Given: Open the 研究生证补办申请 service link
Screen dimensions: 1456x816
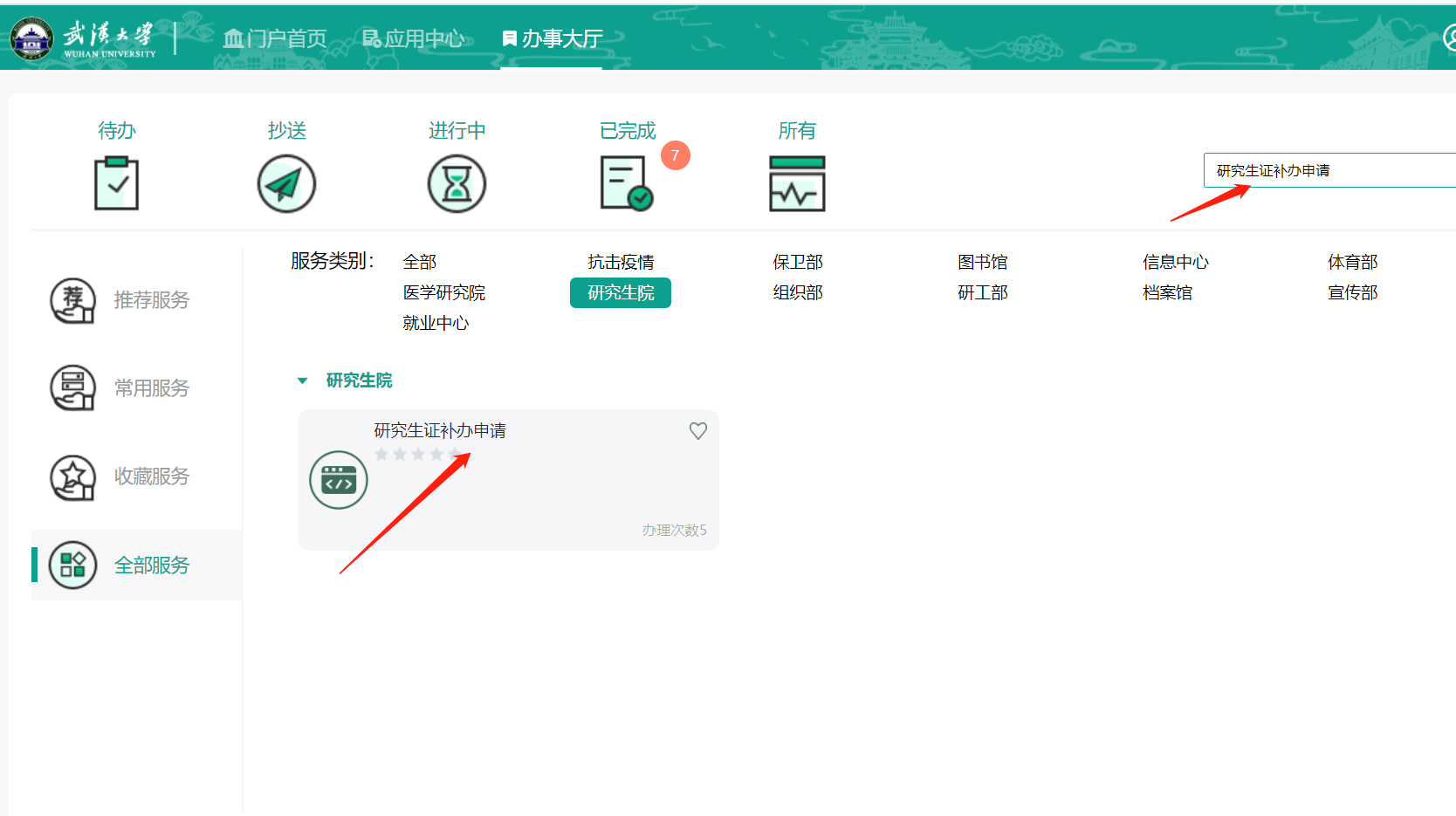Looking at the screenshot, I should [440, 430].
